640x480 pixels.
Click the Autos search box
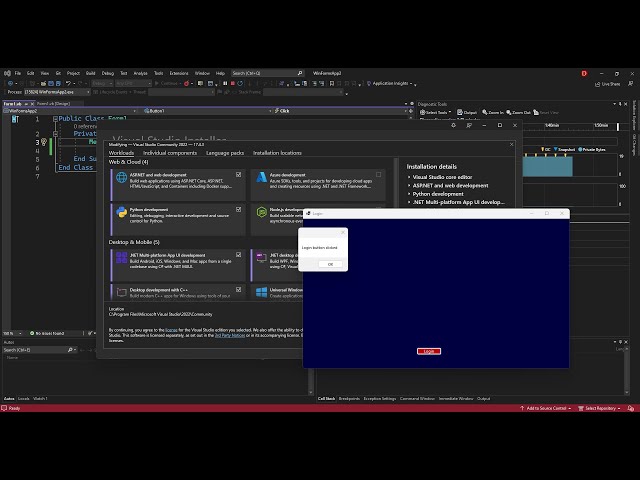click(40, 350)
